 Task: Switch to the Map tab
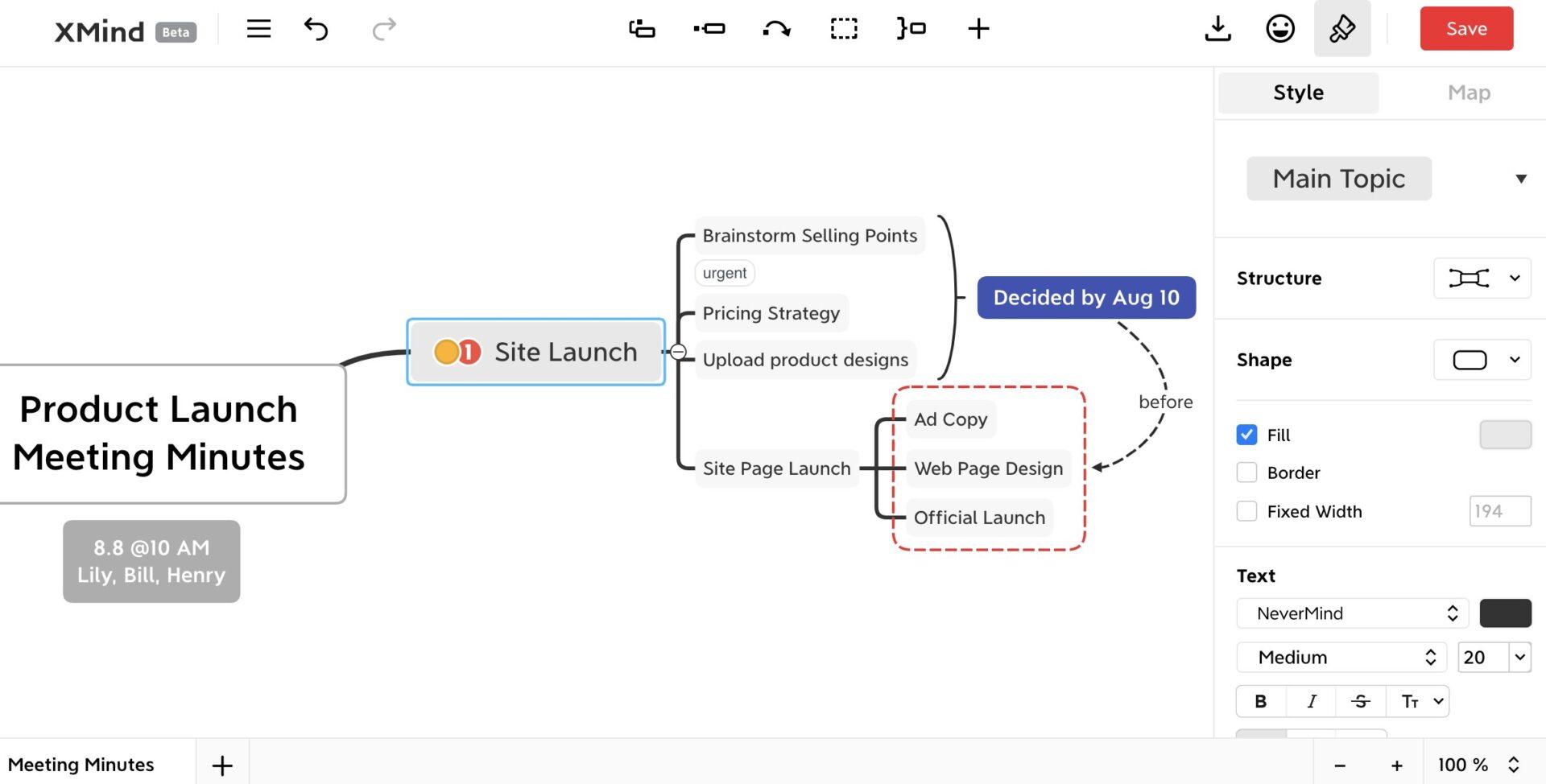pyautogui.click(x=1469, y=92)
